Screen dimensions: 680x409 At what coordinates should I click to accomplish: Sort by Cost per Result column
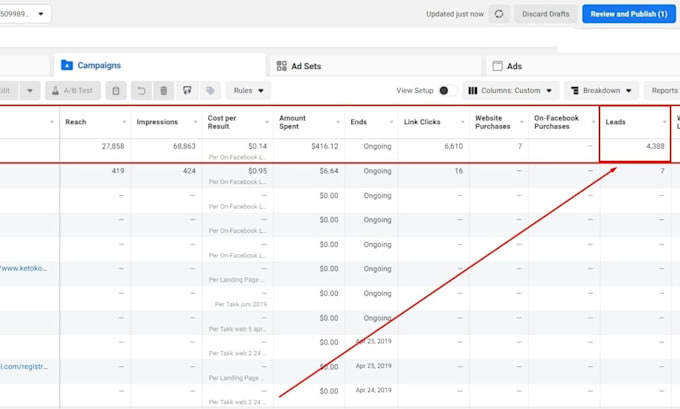click(222, 122)
